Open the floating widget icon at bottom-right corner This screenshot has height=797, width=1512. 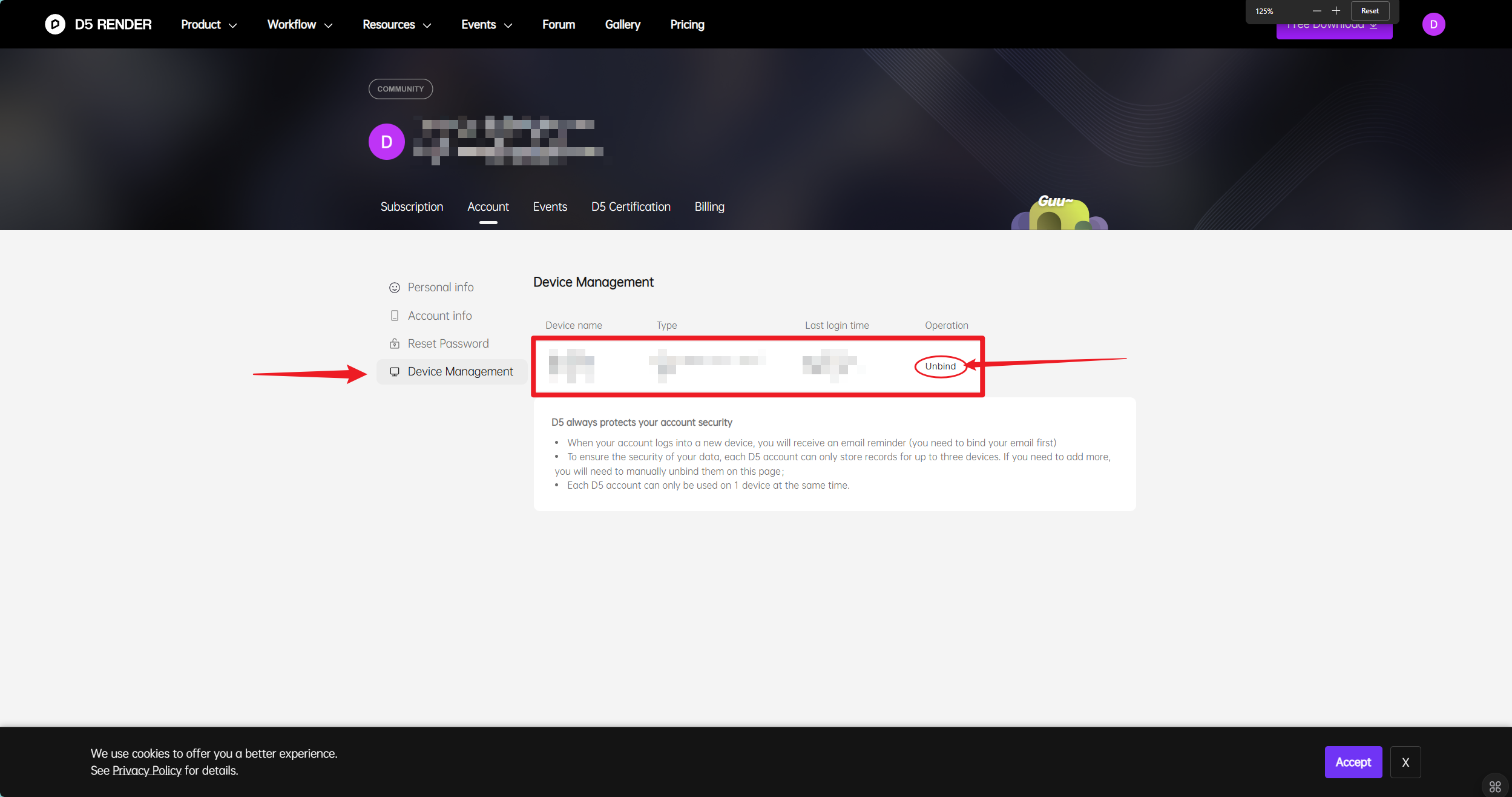tap(1495, 786)
